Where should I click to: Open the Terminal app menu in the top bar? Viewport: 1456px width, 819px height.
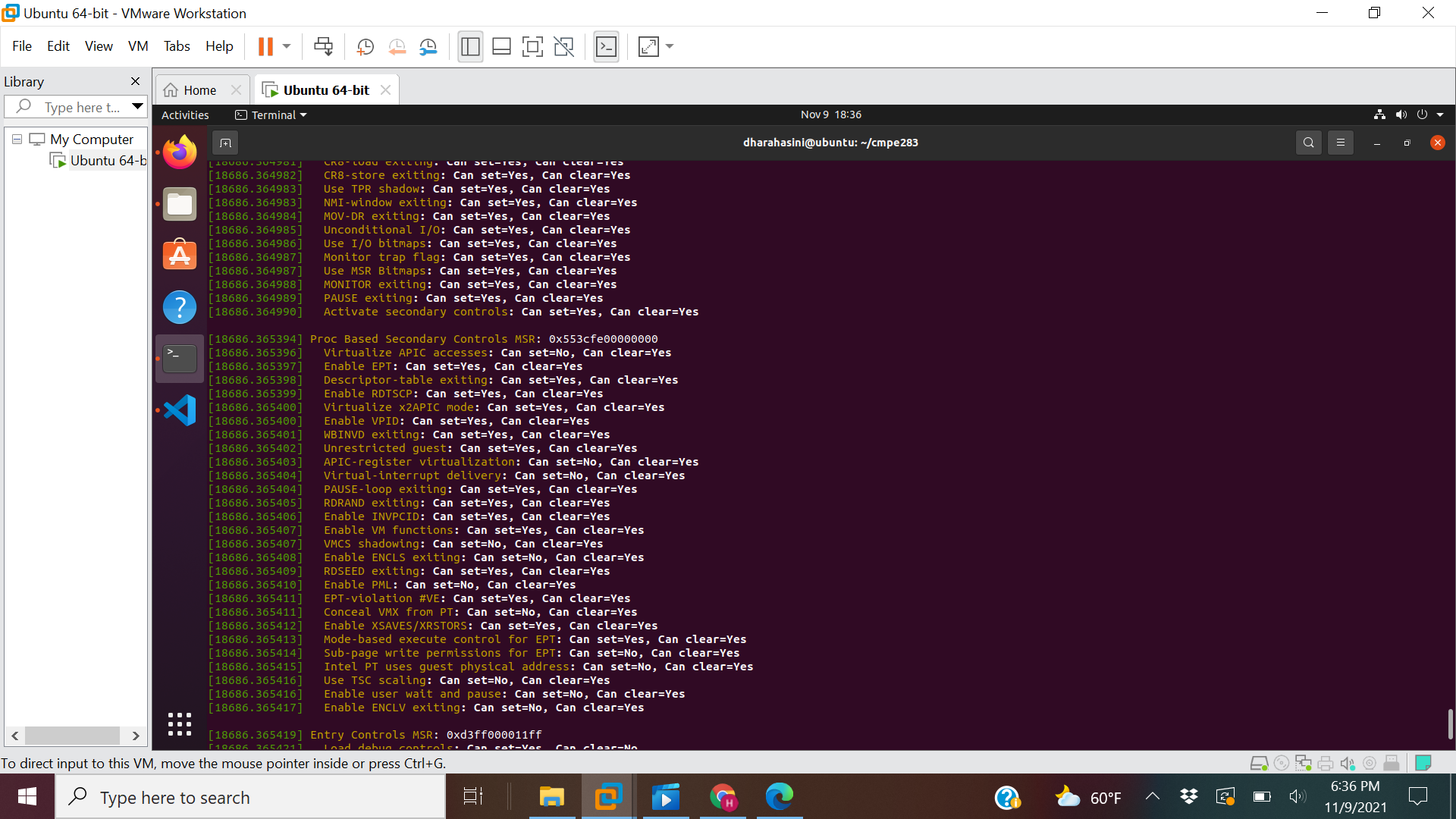coord(271,115)
